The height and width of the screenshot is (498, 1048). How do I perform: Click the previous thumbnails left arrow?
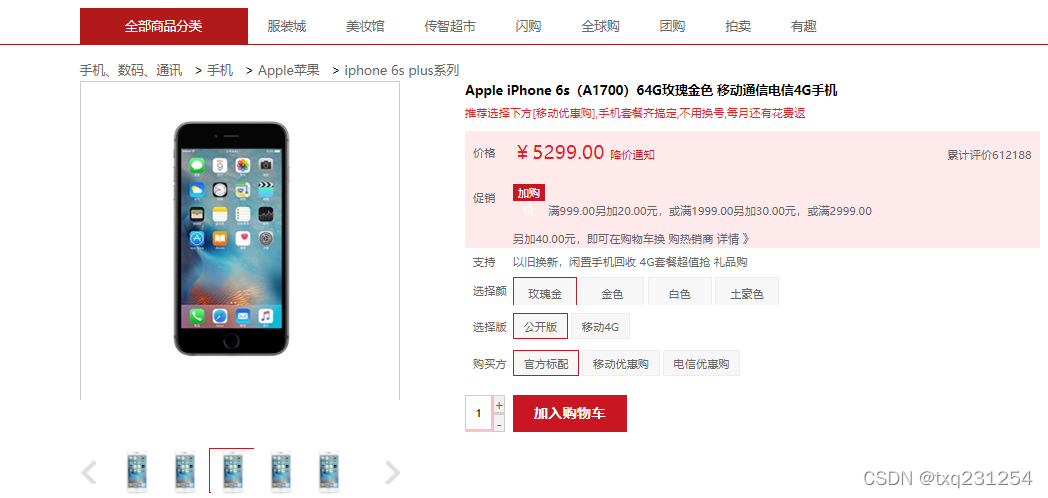(x=88, y=473)
